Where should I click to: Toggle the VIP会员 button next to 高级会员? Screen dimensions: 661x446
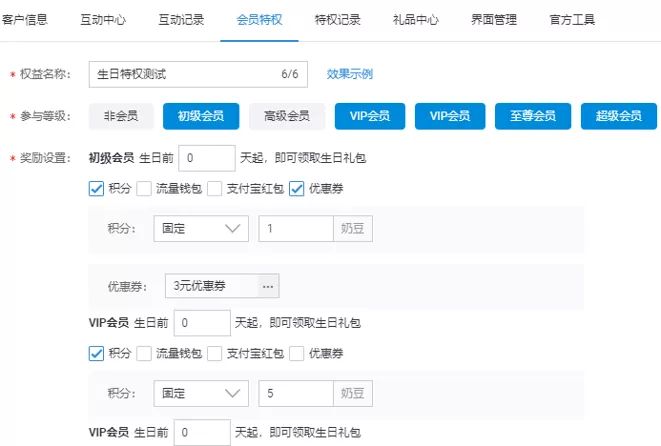370,116
